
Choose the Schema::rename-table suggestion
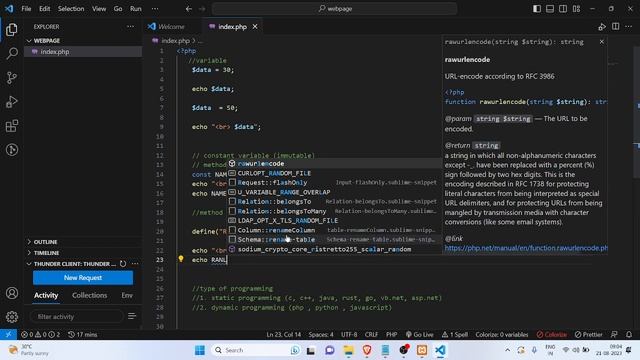click(334, 240)
